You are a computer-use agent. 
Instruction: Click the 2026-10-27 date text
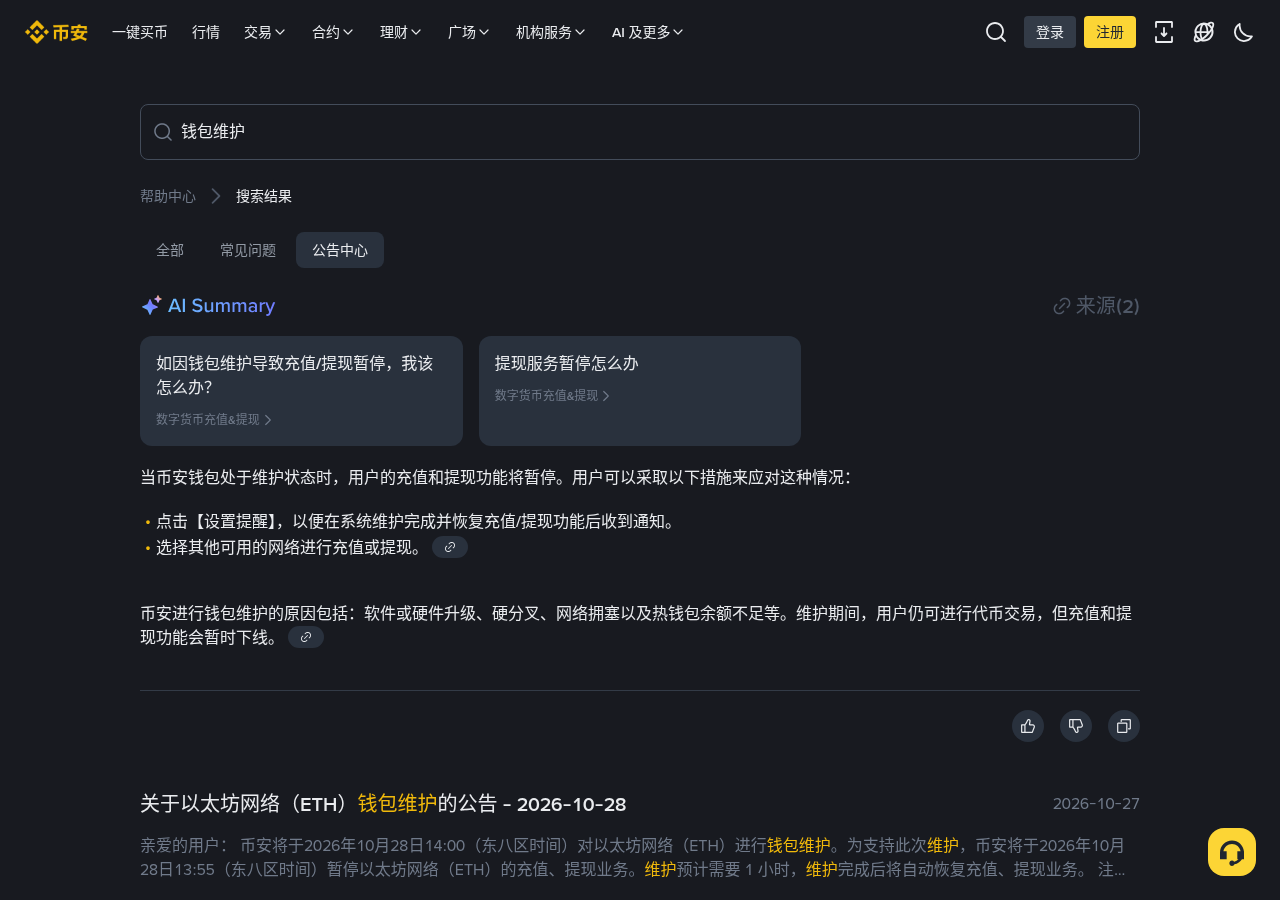[x=1096, y=803]
